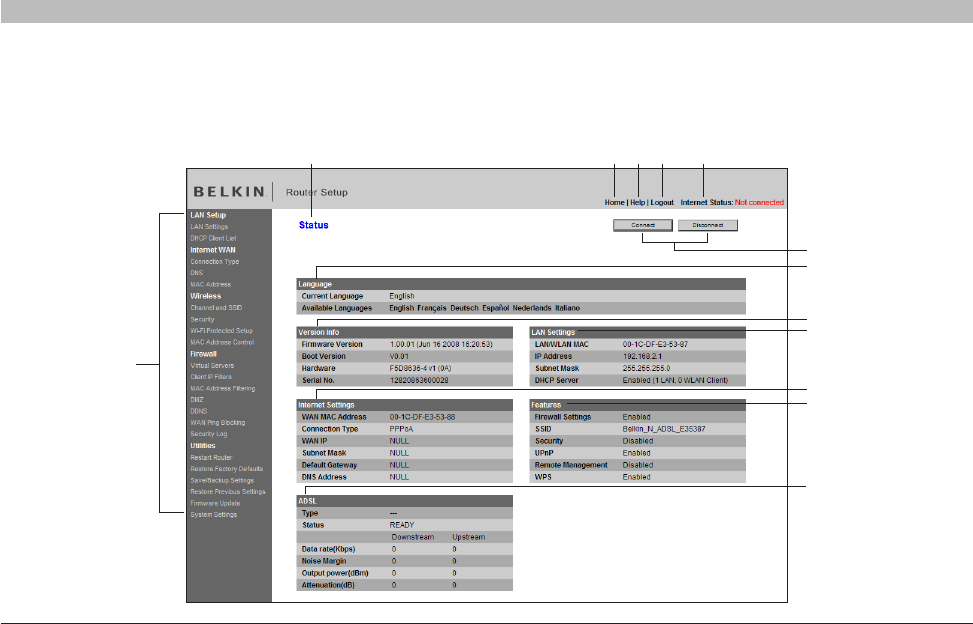
Task: Click the Connect button
Action: (642, 225)
